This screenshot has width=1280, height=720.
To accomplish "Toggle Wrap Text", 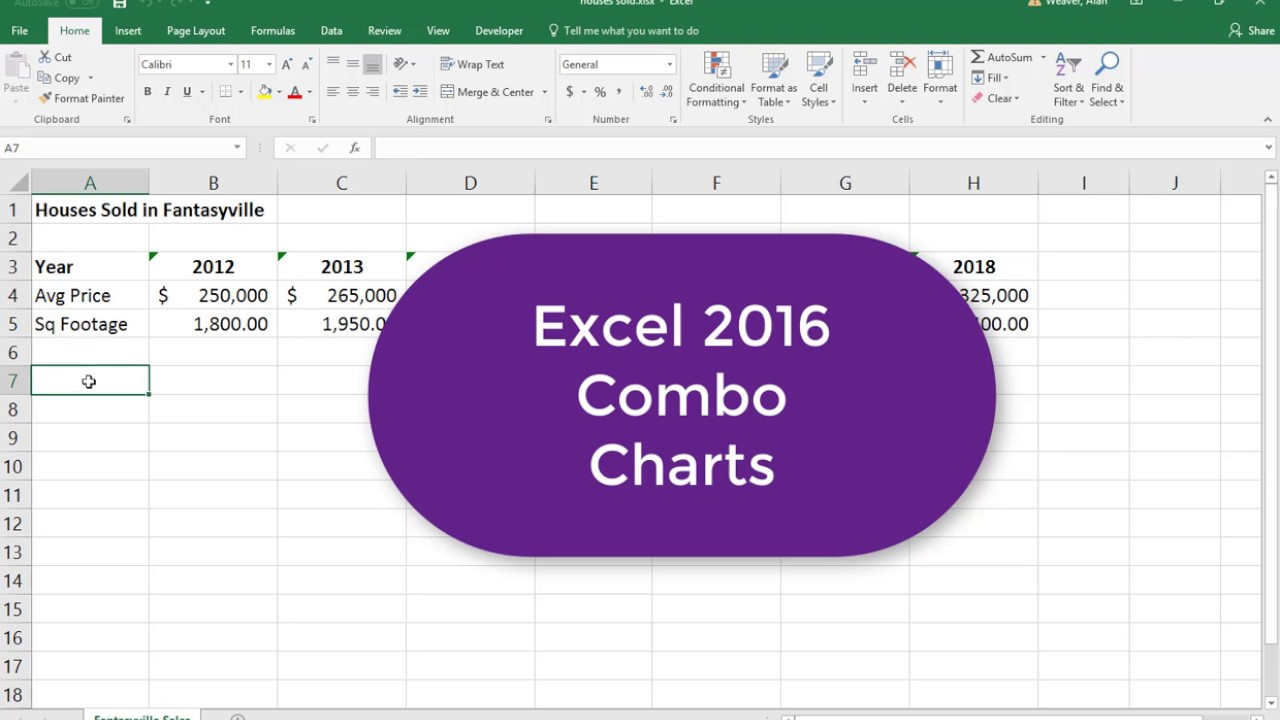I will pos(472,64).
